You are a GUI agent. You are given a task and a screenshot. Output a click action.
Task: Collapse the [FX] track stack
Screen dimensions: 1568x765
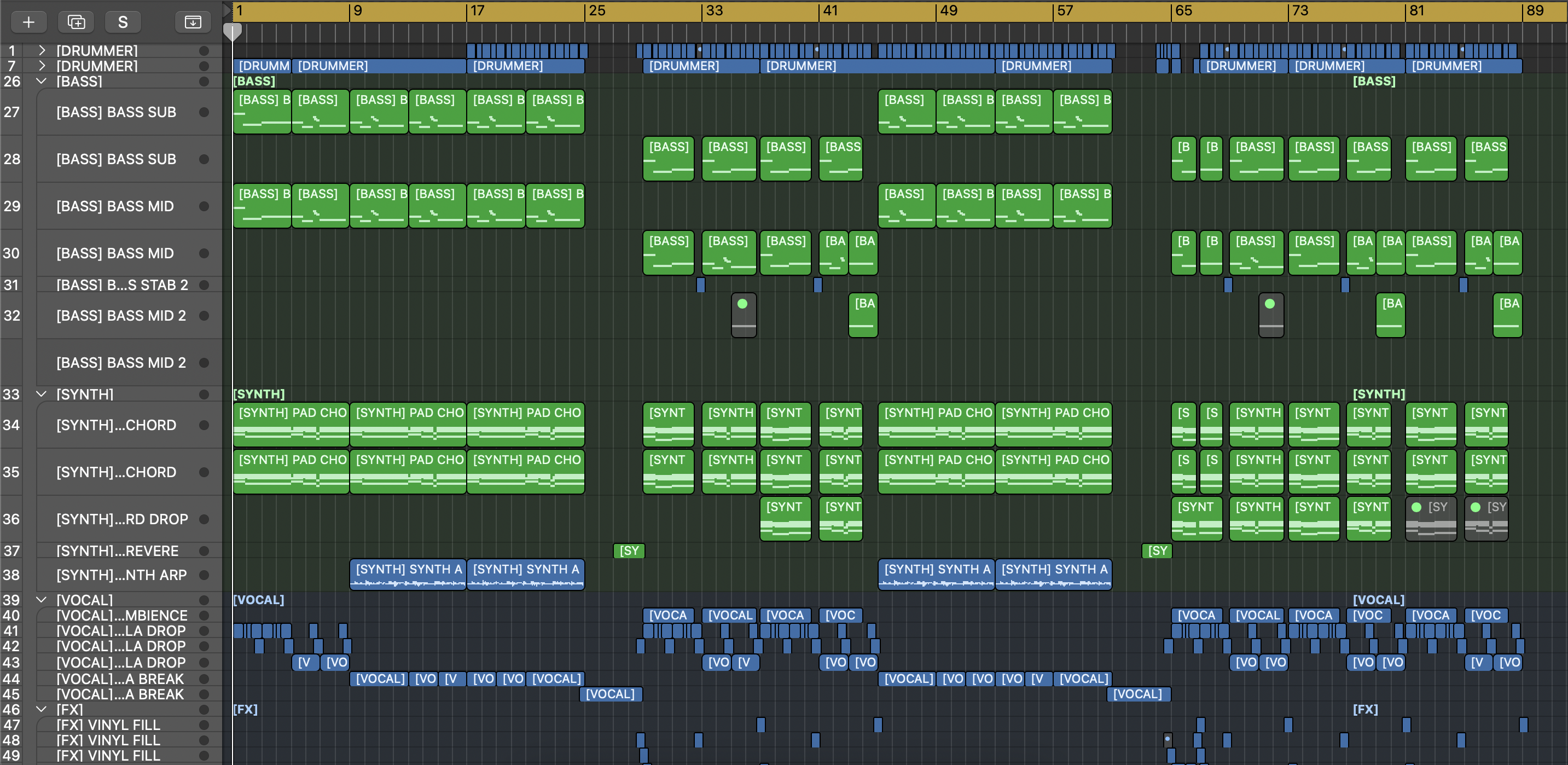pos(42,709)
